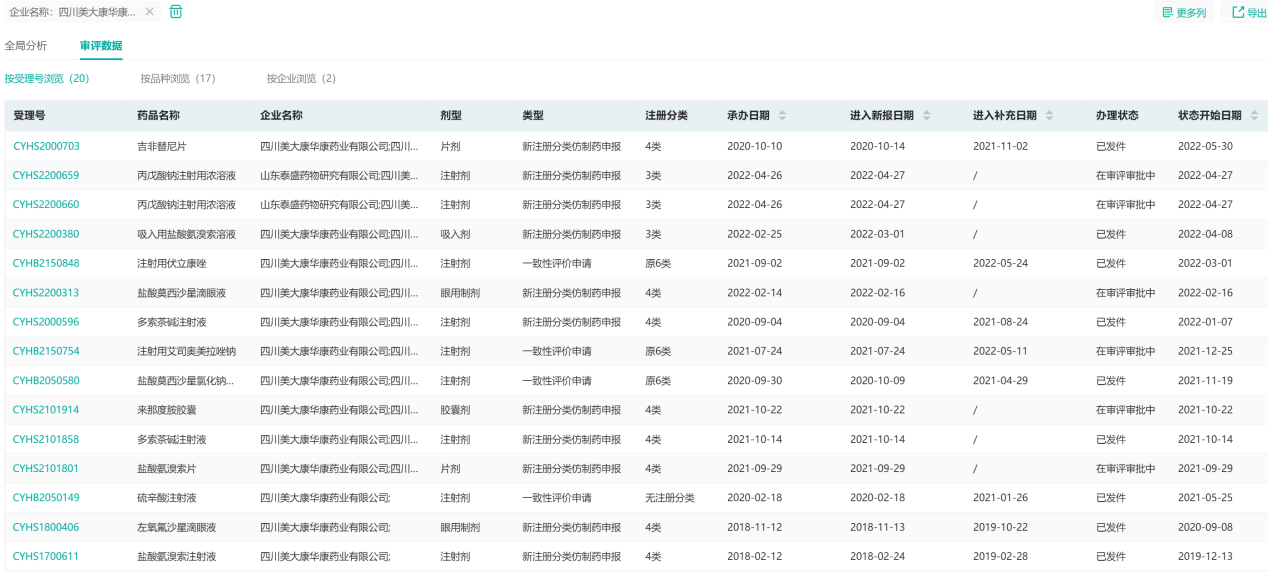Select drug name 吸入用盐酸氨溴索溶液
Viewport: 1268px width, 579px height.
click(x=186, y=234)
